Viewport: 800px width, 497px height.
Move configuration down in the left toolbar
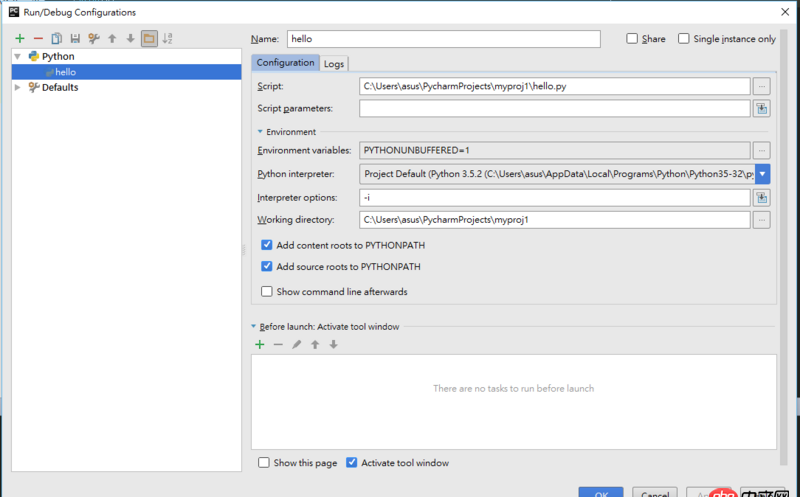tap(131, 38)
